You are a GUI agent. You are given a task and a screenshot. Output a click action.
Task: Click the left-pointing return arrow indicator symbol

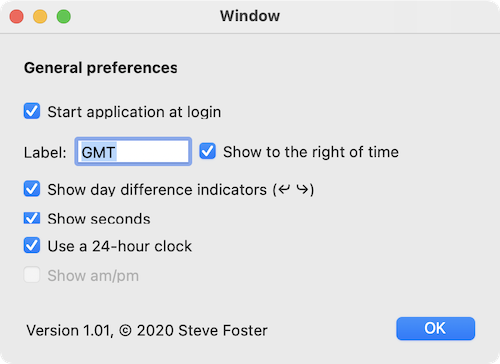pos(284,189)
